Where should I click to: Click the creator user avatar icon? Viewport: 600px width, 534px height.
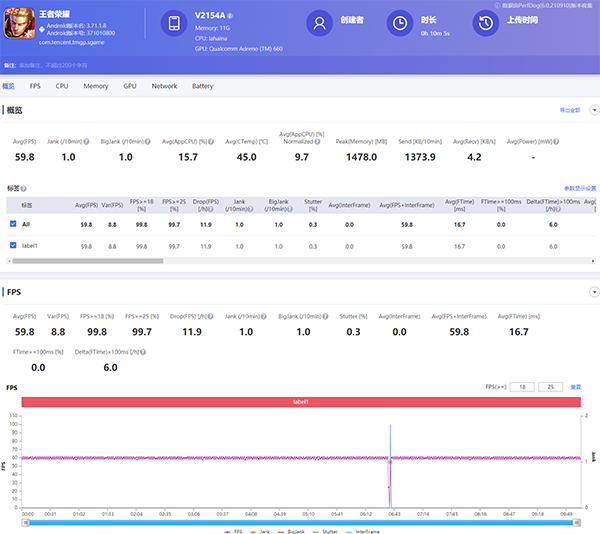coord(319,24)
